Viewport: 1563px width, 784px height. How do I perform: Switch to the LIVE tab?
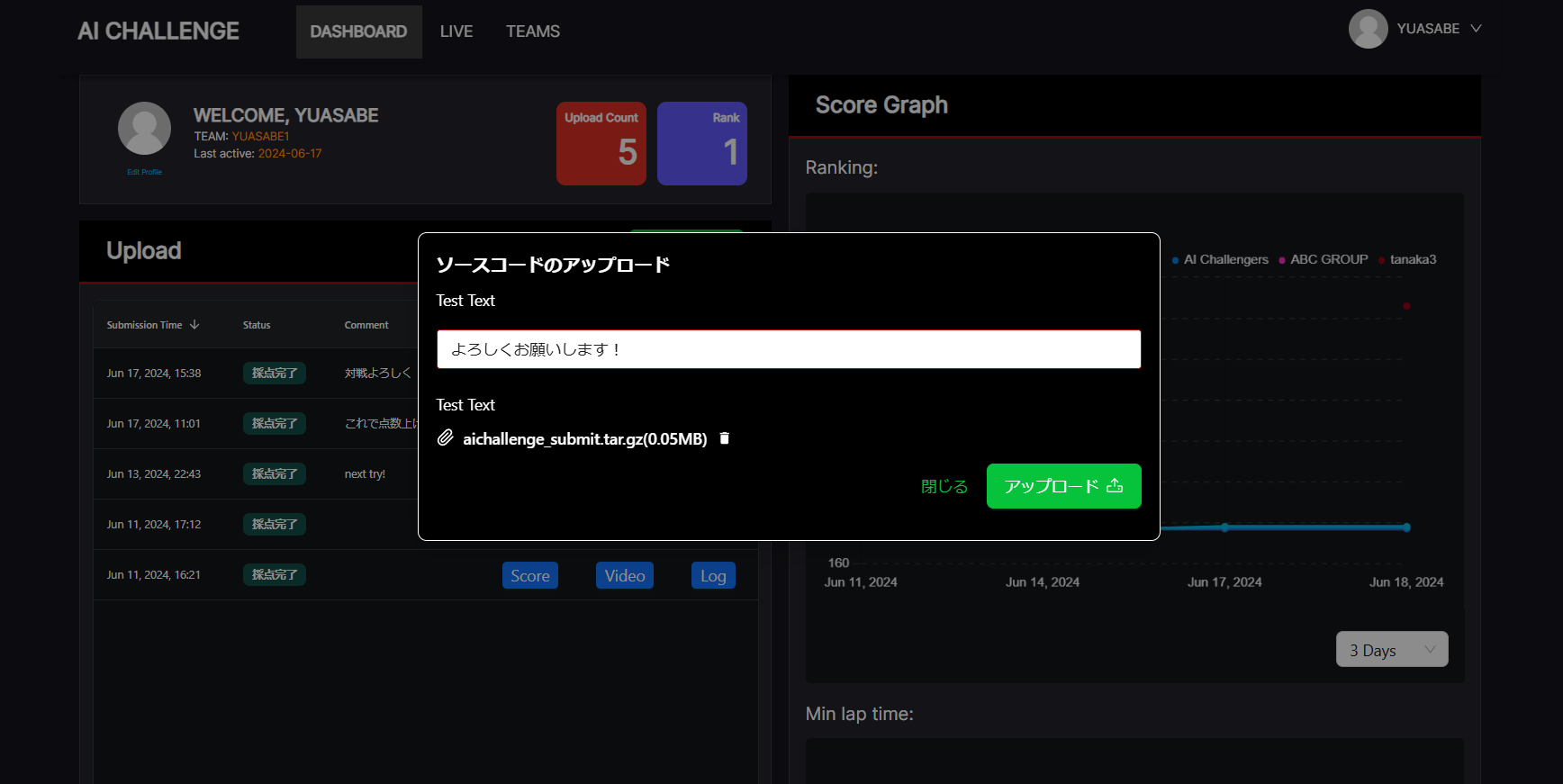(x=456, y=32)
